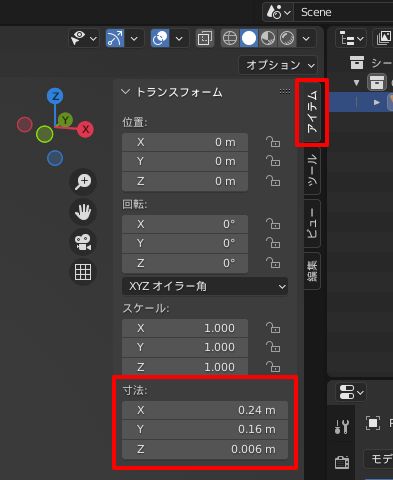Image resolution: width=393 pixels, height=480 pixels.
Task: Click the dimension X field 0.24 m
Action: click(205, 410)
